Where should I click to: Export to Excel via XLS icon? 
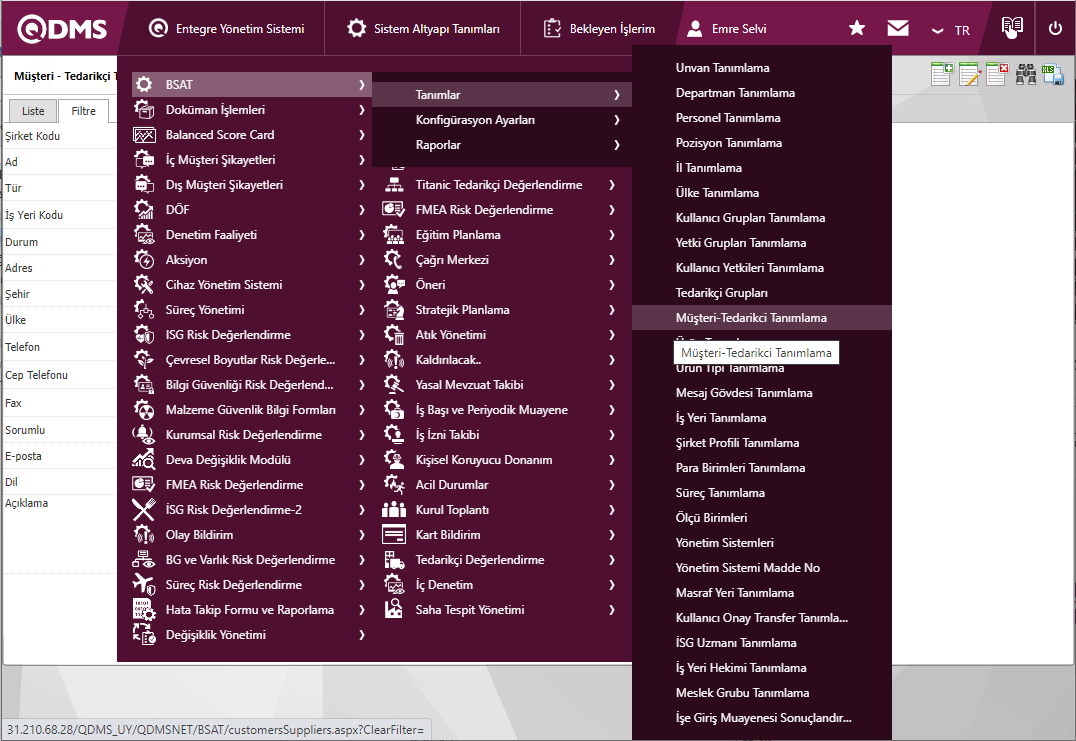1053,74
